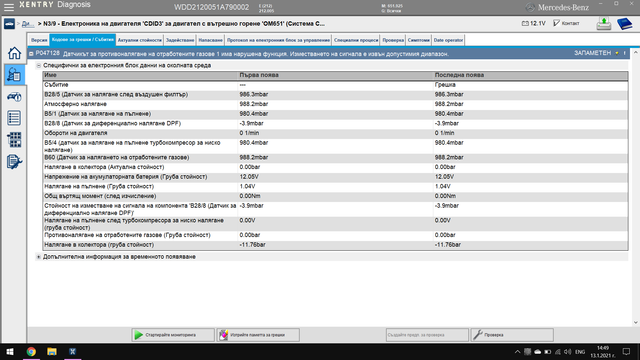640x360 pixels.
Task: Open the Специални процеси tab
Action: [x=356, y=40]
